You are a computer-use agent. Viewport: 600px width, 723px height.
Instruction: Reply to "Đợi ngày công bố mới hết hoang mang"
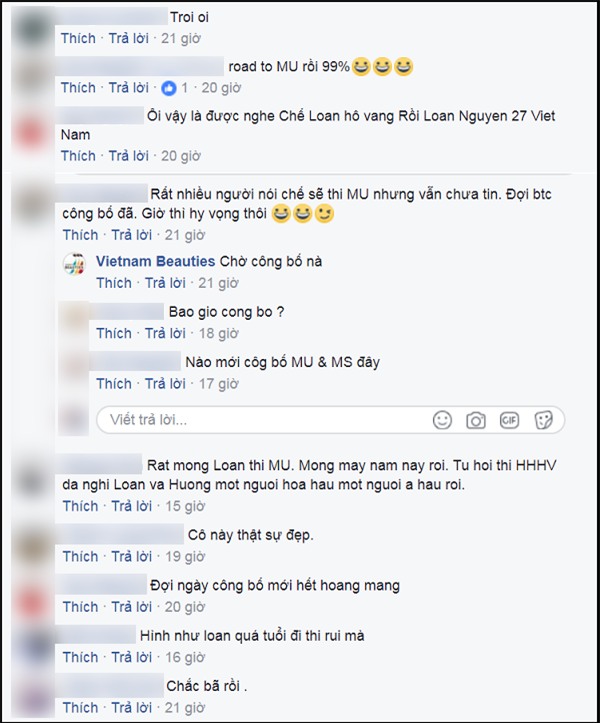[x=131, y=607]
